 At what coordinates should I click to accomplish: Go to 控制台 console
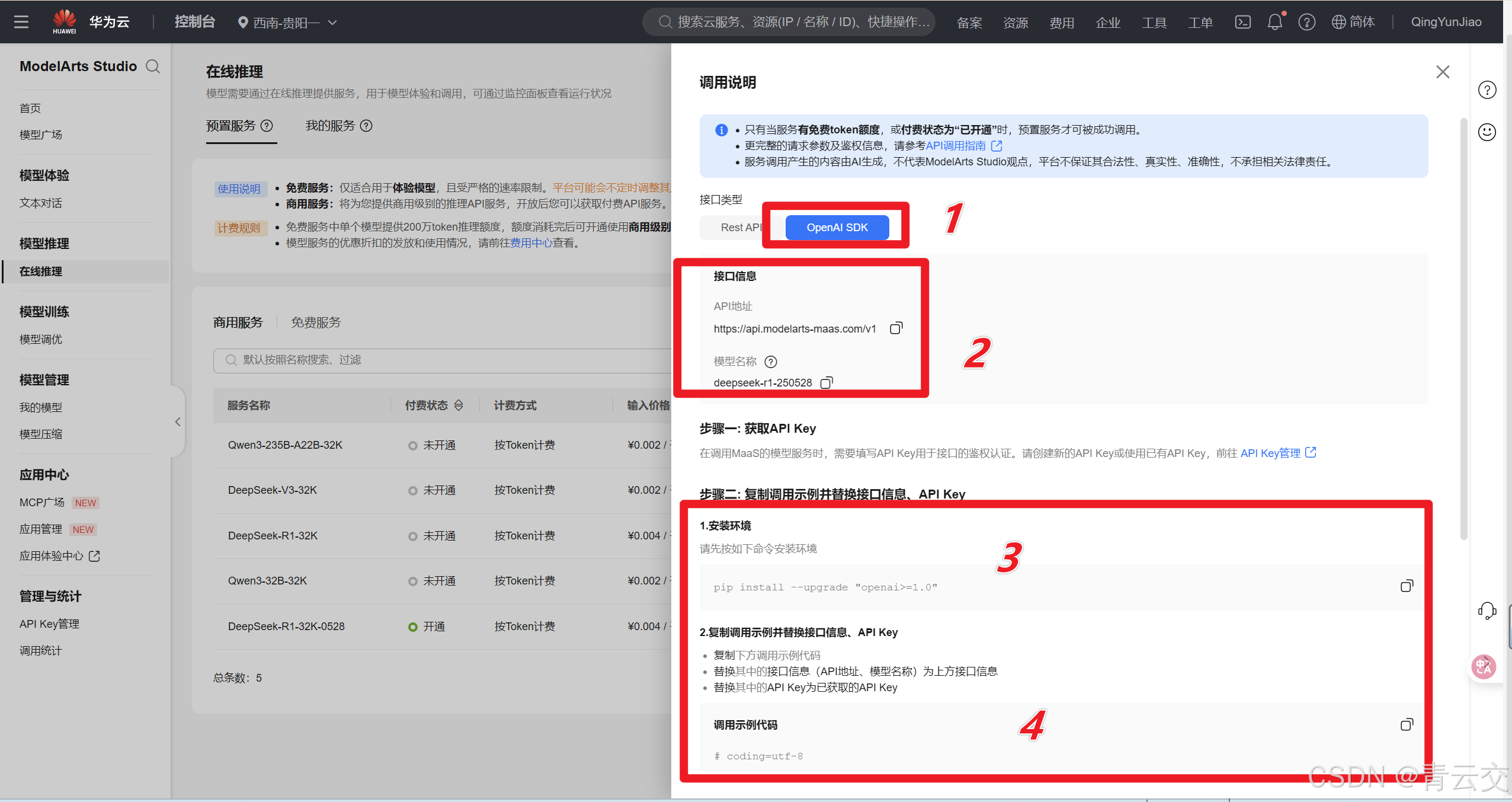pyautogui.click(x=194, y=22)
